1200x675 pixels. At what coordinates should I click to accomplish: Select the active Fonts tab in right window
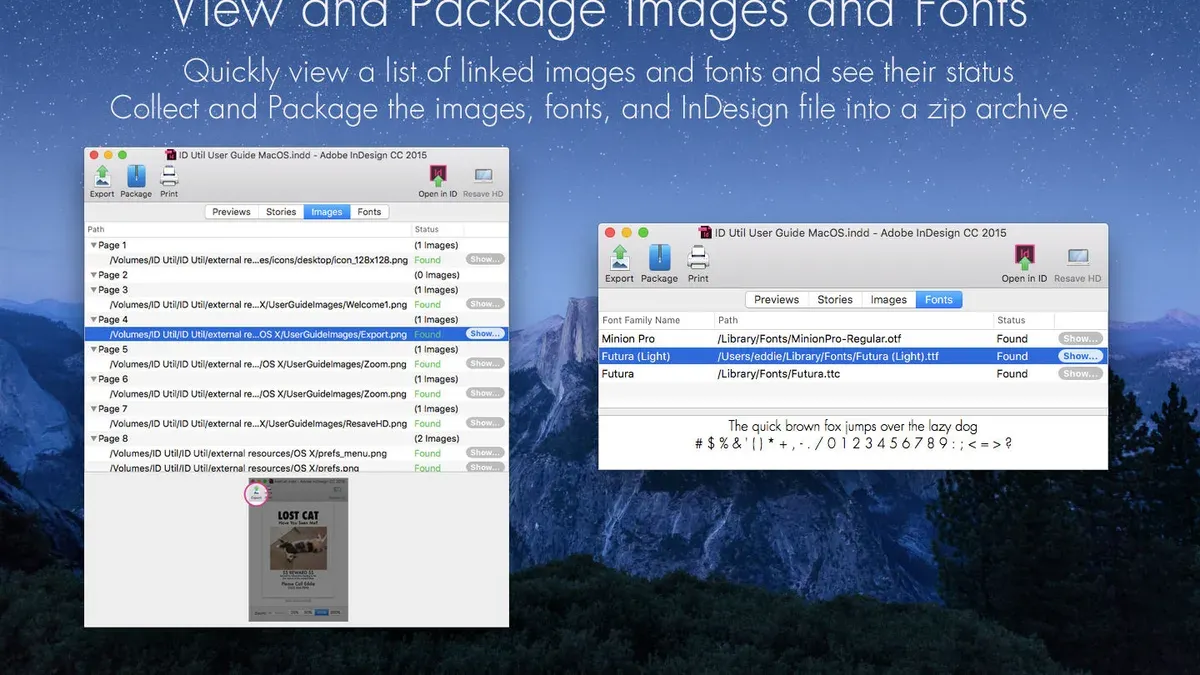[939, 299]
